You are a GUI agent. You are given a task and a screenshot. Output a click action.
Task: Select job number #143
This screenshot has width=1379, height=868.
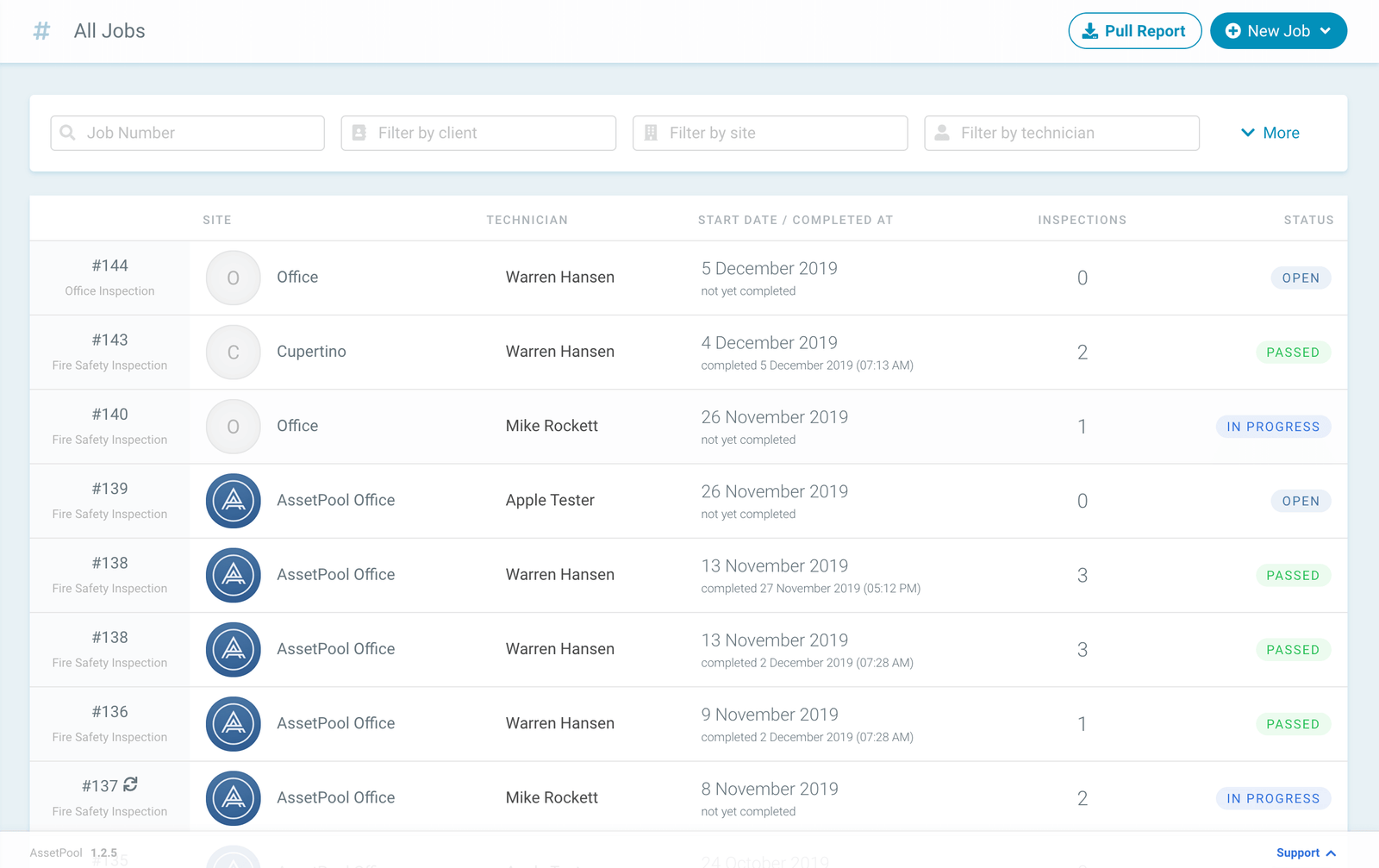tap(109, 340)
